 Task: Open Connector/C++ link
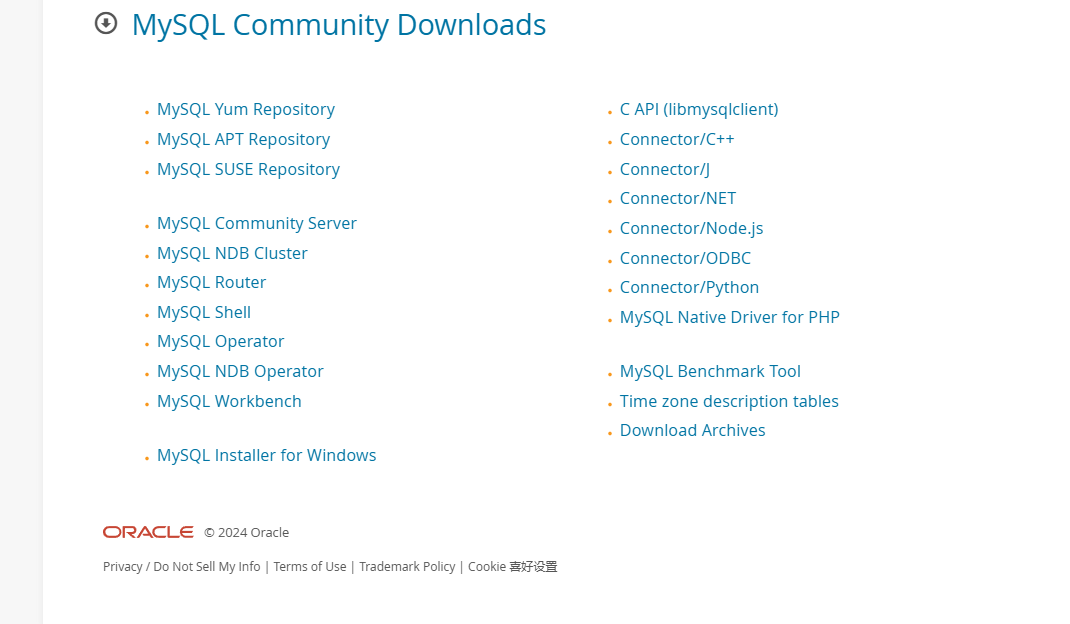(677, 139)
